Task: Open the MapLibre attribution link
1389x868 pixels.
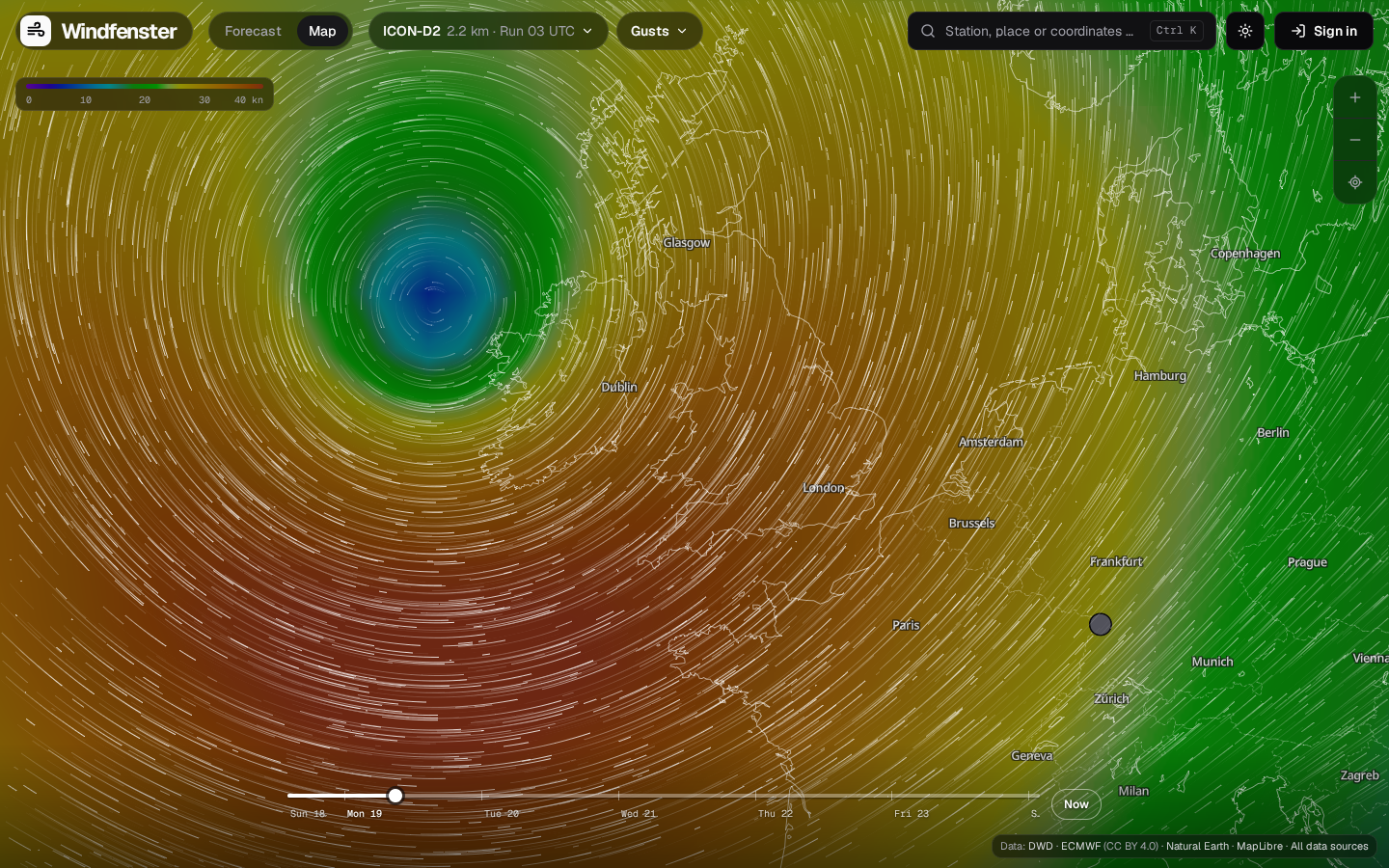Action: (1260, 847)
